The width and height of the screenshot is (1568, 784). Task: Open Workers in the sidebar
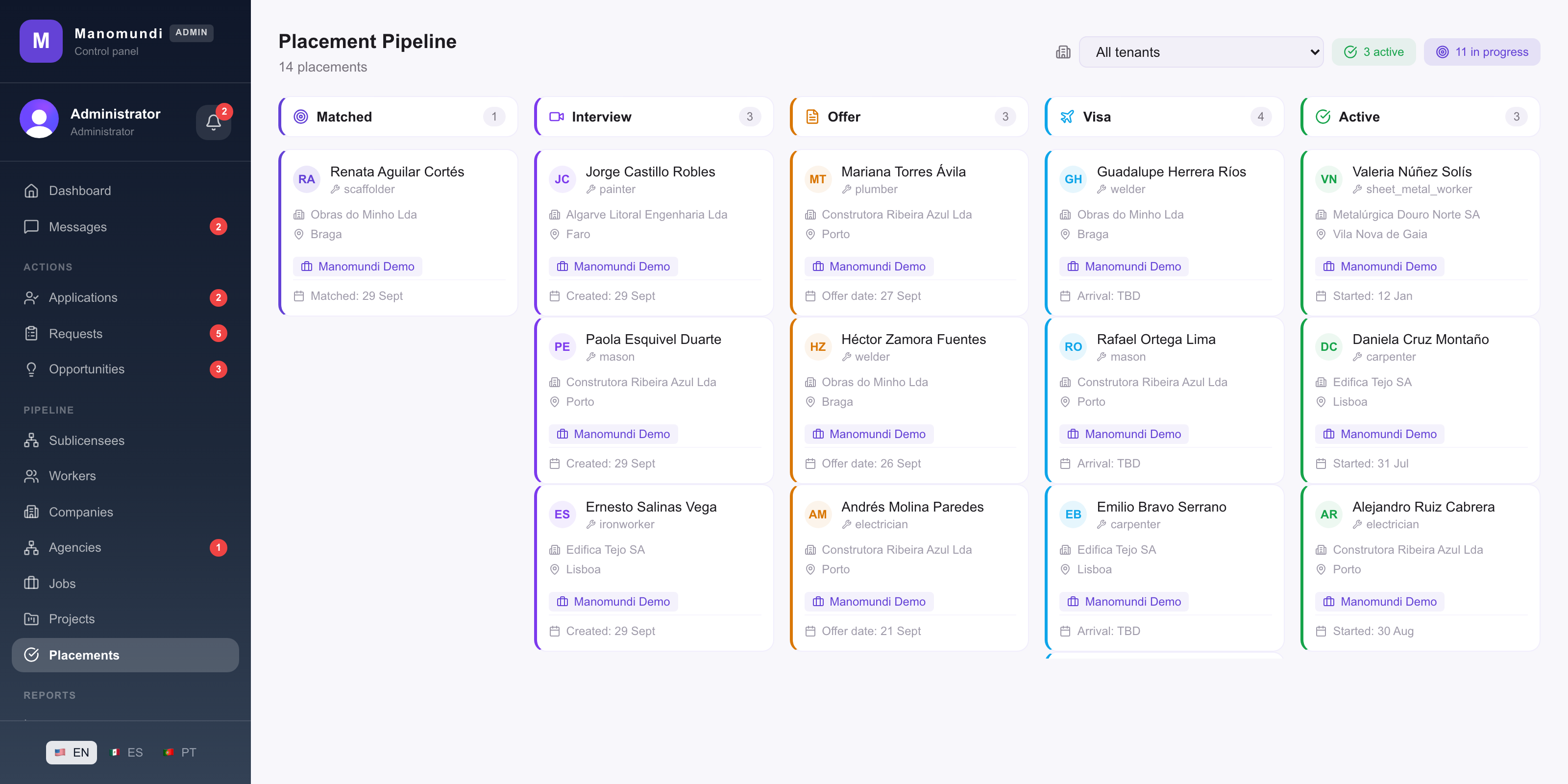point(125,476)
